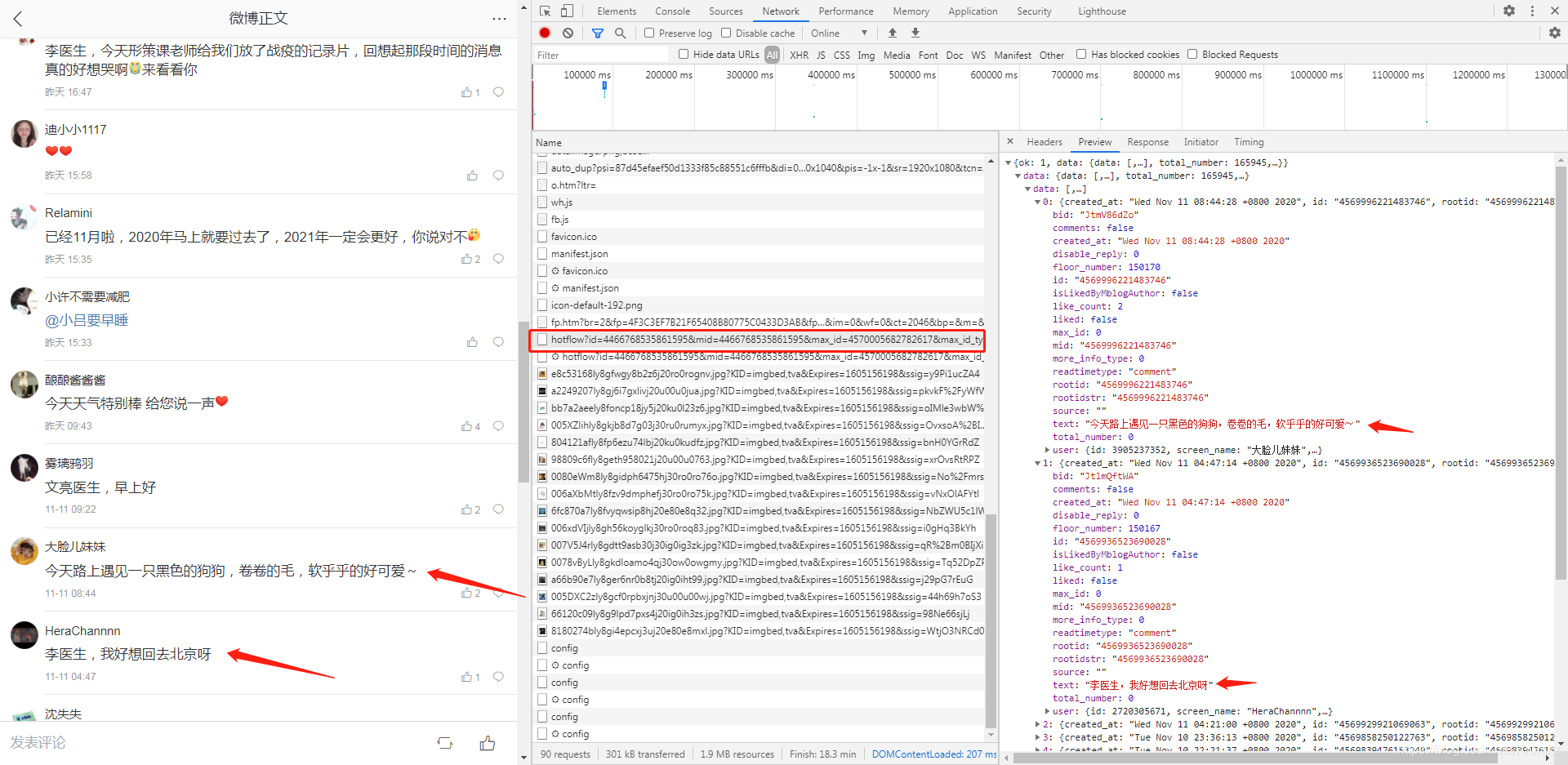Open the Online throttling dropdown
The image size is (1568, 765).
tap(840, 33)
